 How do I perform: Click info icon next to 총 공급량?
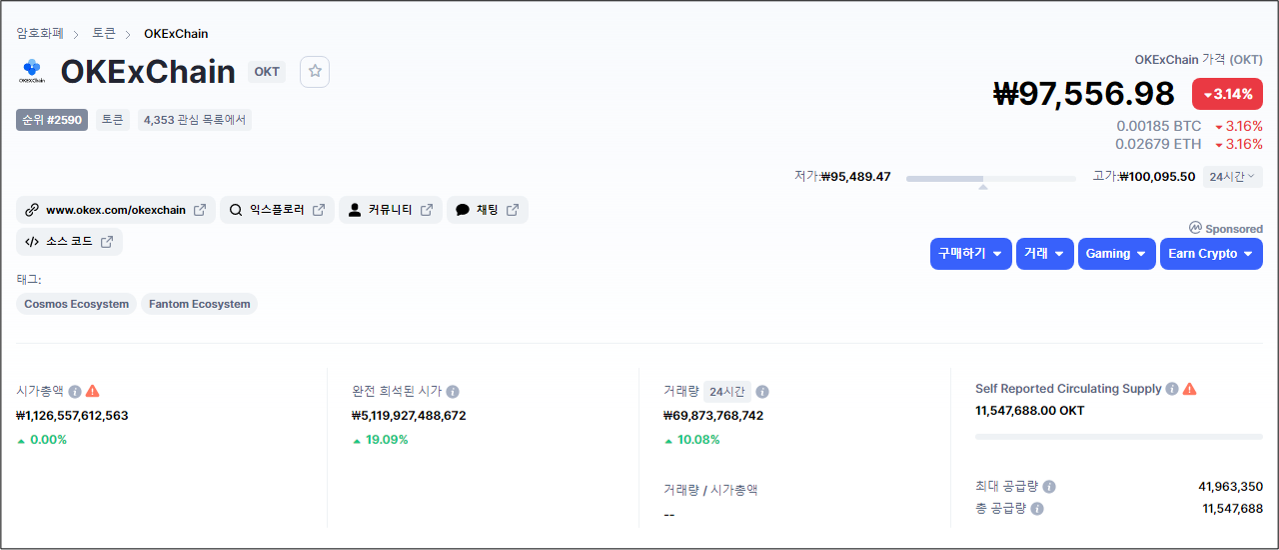coord(1037,509)
